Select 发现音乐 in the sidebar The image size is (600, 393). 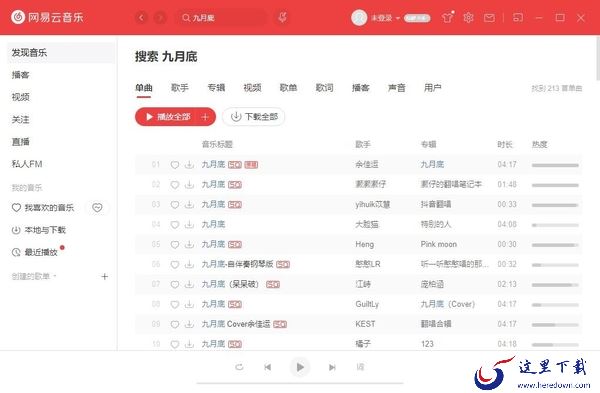[61, 53]
